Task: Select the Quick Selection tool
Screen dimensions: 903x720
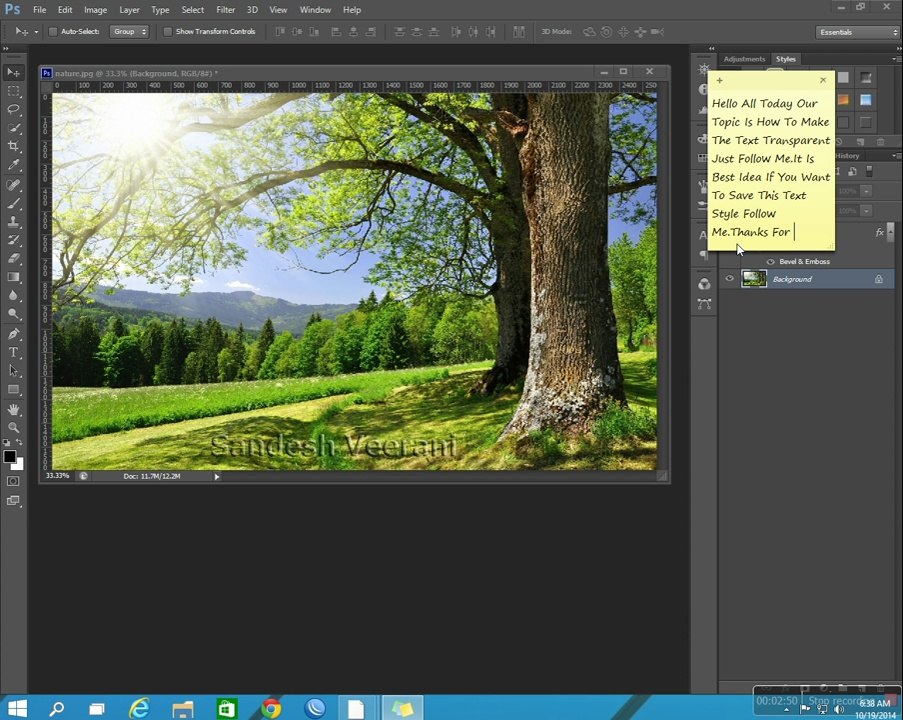Action: coord(13,128)
